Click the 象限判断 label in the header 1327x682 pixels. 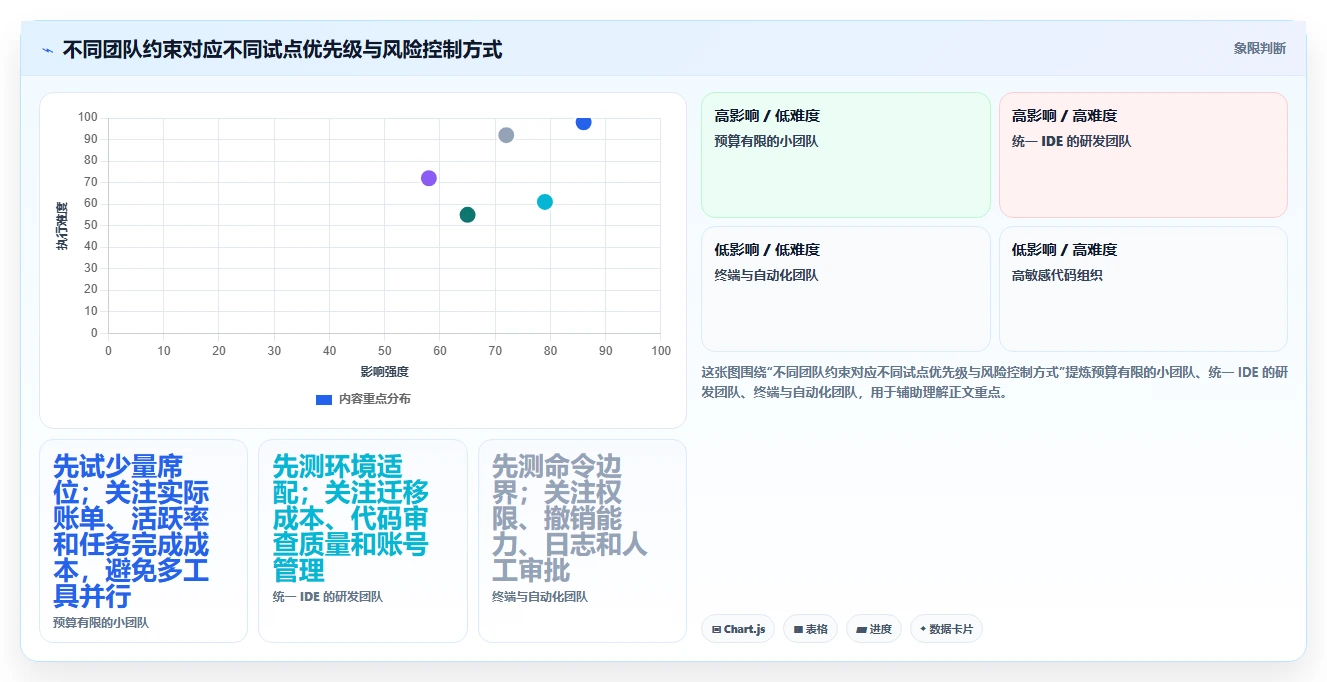point(1260,48)
